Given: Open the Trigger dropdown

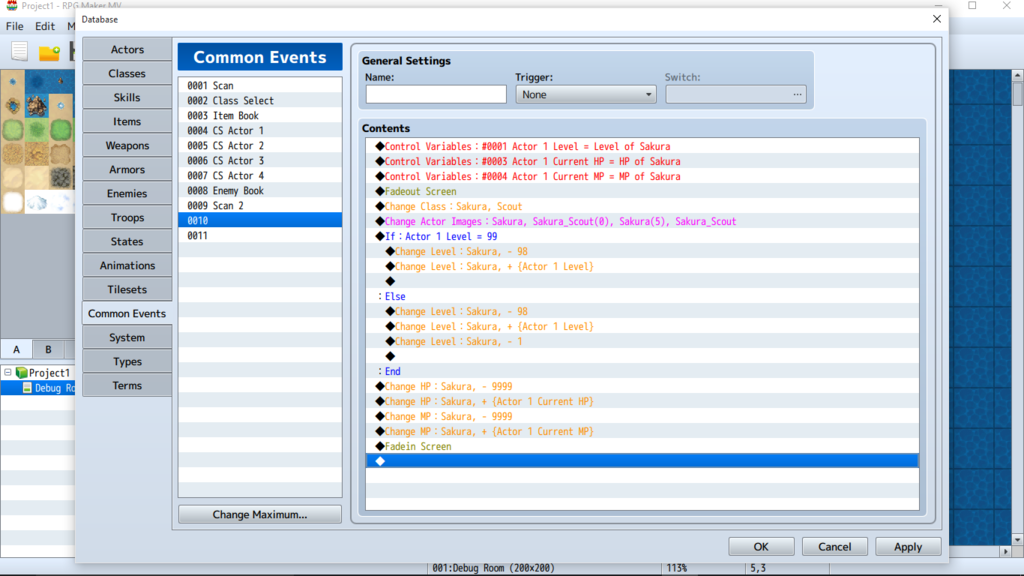Looking at the screenshot, I should [x=586, y=95].
